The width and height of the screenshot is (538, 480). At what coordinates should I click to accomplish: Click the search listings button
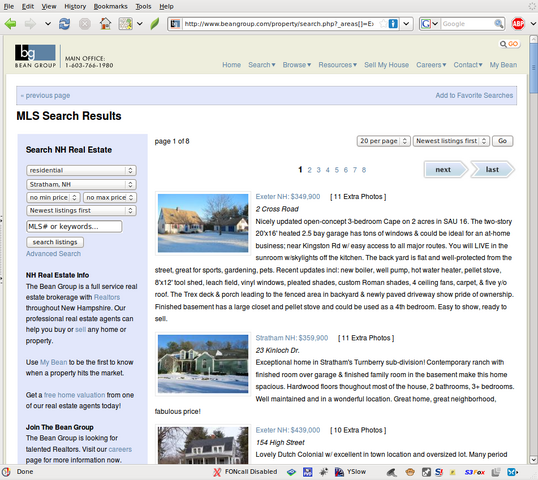(x=55, y=242)
